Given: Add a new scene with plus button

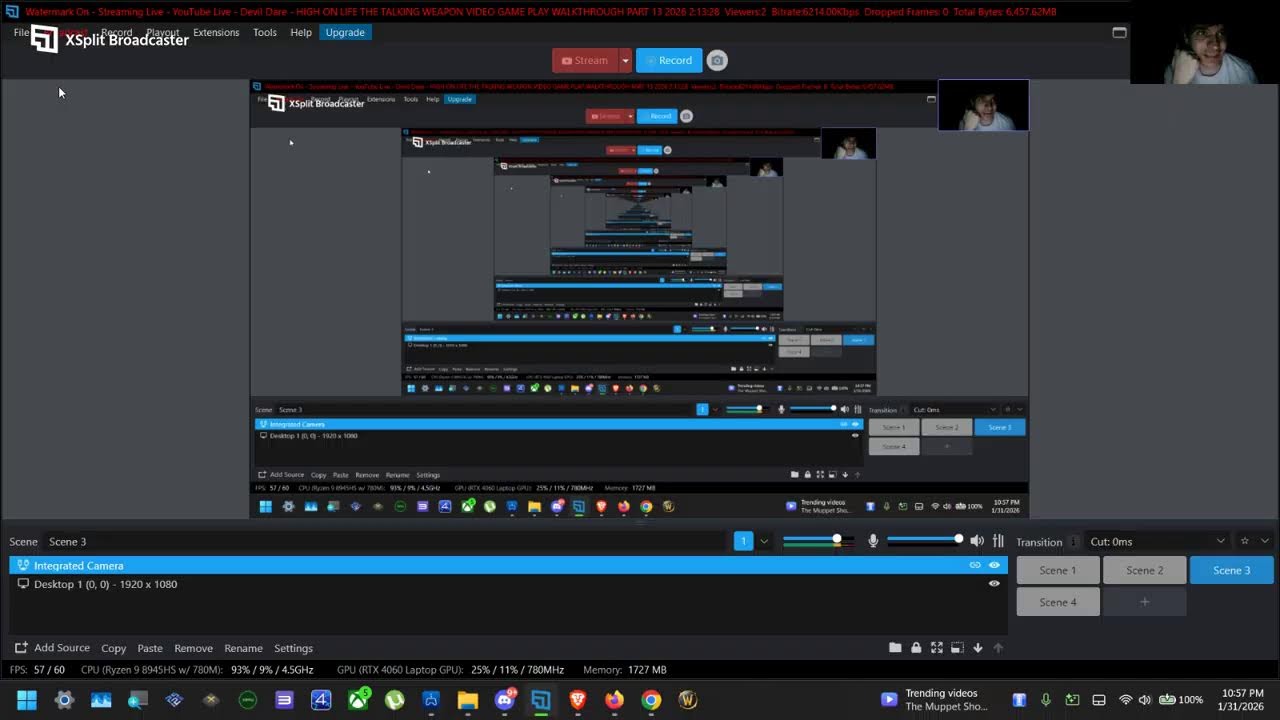Looking at the screenshot, I should 1145,602.
